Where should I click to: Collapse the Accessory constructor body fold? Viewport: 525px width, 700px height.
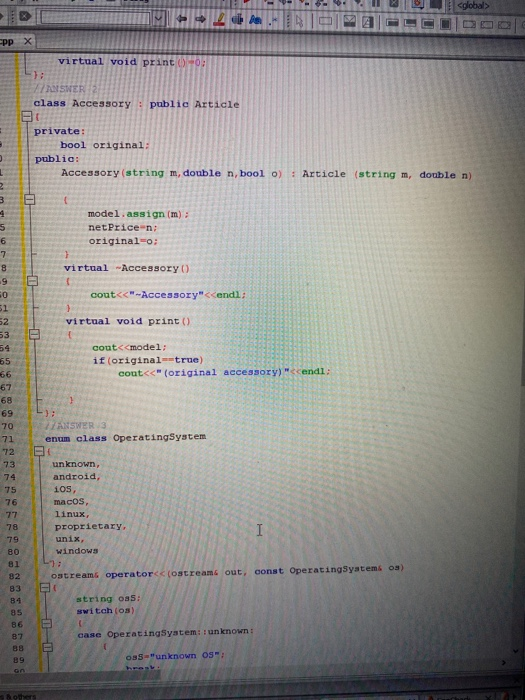point(29,200)
